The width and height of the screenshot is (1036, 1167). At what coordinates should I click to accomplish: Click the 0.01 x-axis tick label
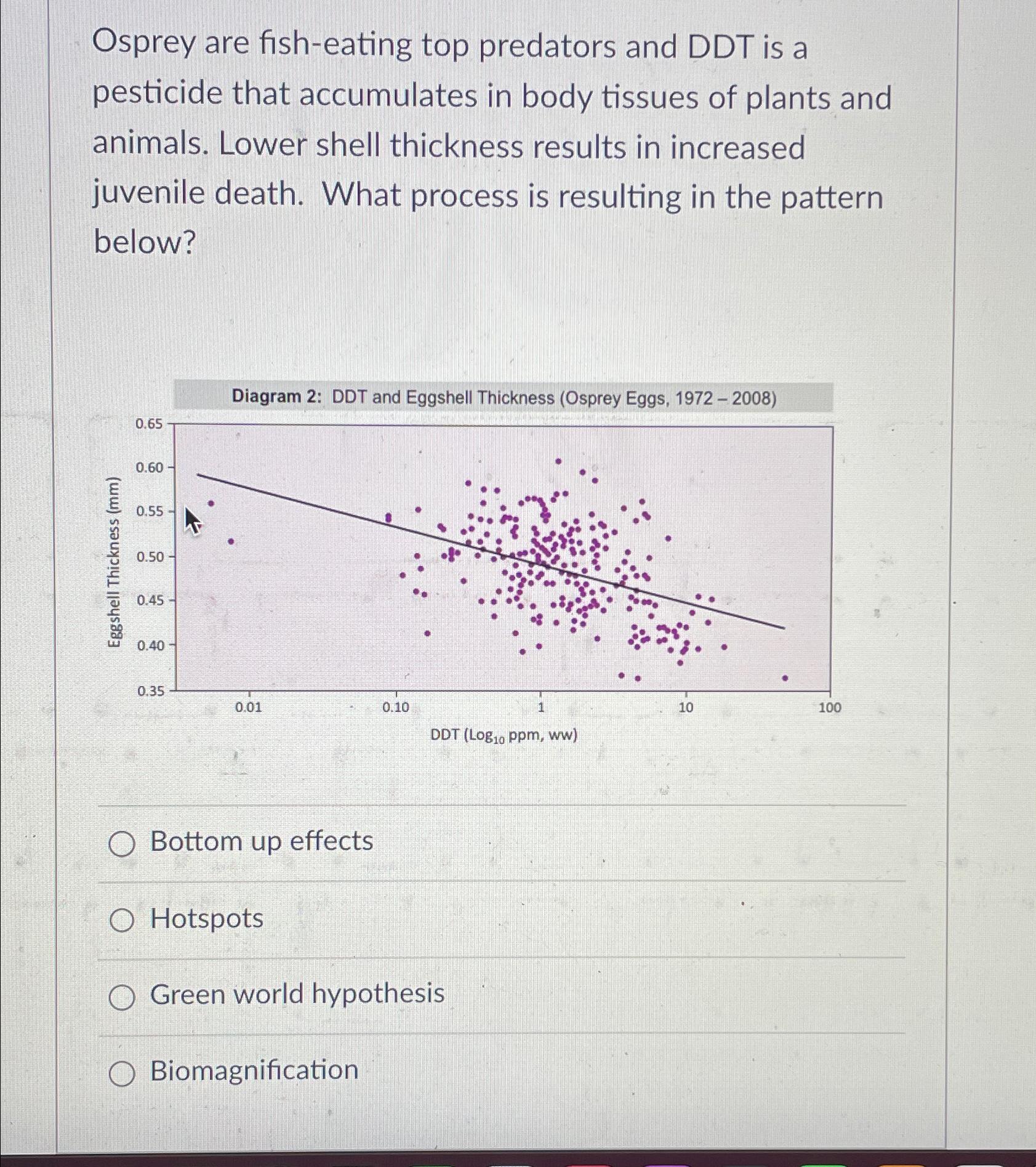(249, 708)
